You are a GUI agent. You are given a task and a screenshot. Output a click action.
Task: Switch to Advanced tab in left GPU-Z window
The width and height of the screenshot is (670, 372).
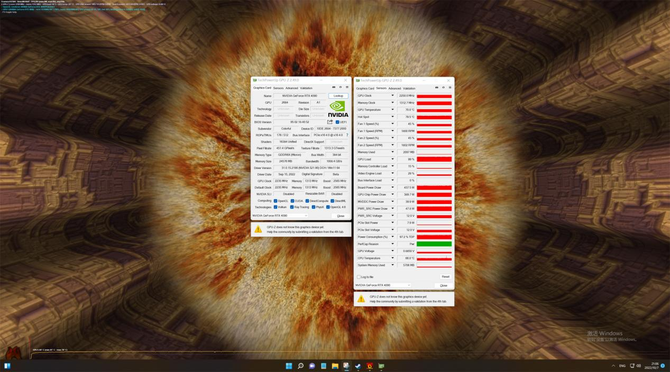(x=292, y=88)
